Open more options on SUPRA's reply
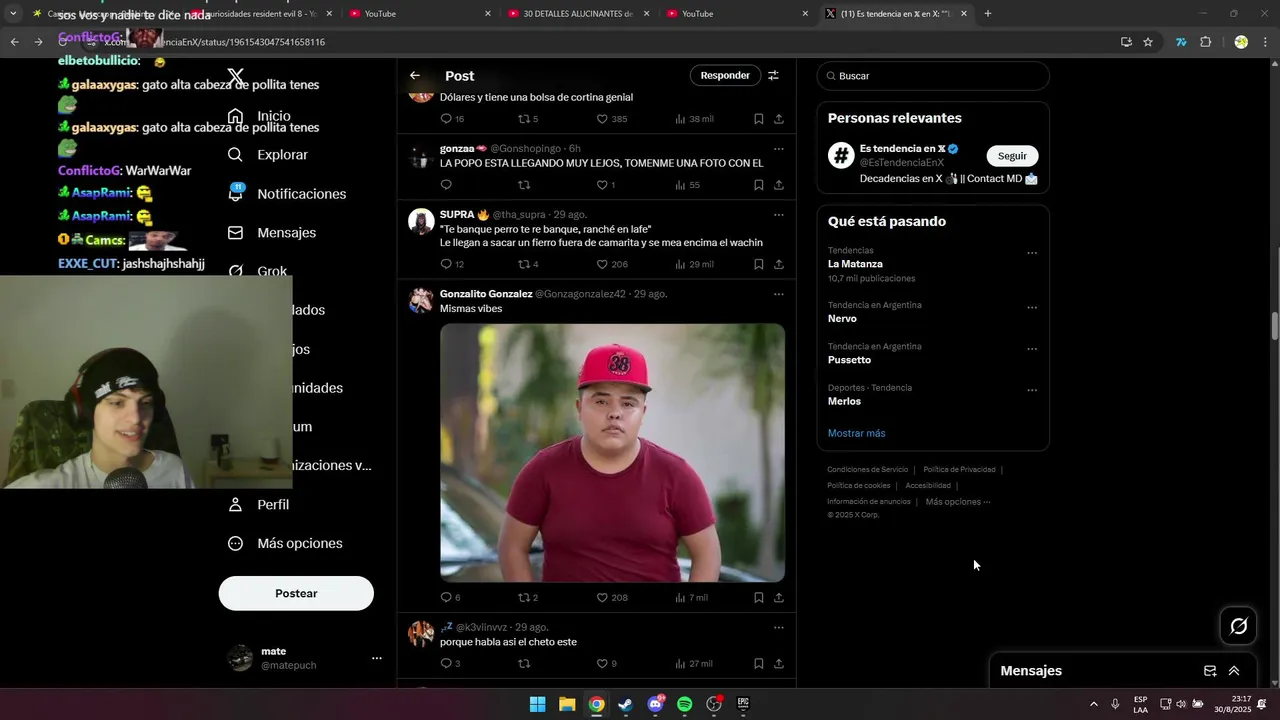This screenshot has height=720, width=1280. click(x=779, y=215)
